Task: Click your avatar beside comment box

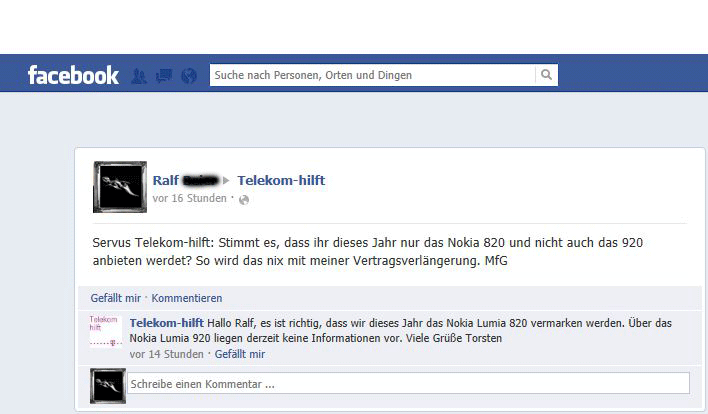Action: 108,386
